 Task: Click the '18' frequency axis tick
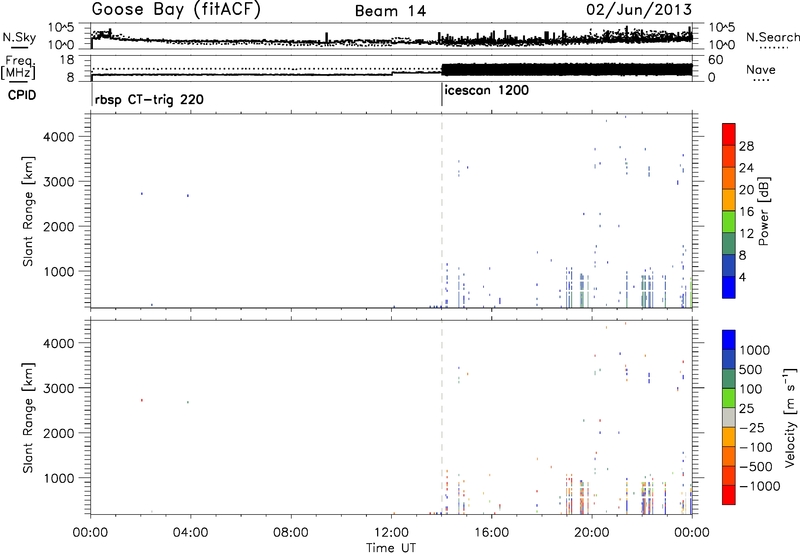67,60
